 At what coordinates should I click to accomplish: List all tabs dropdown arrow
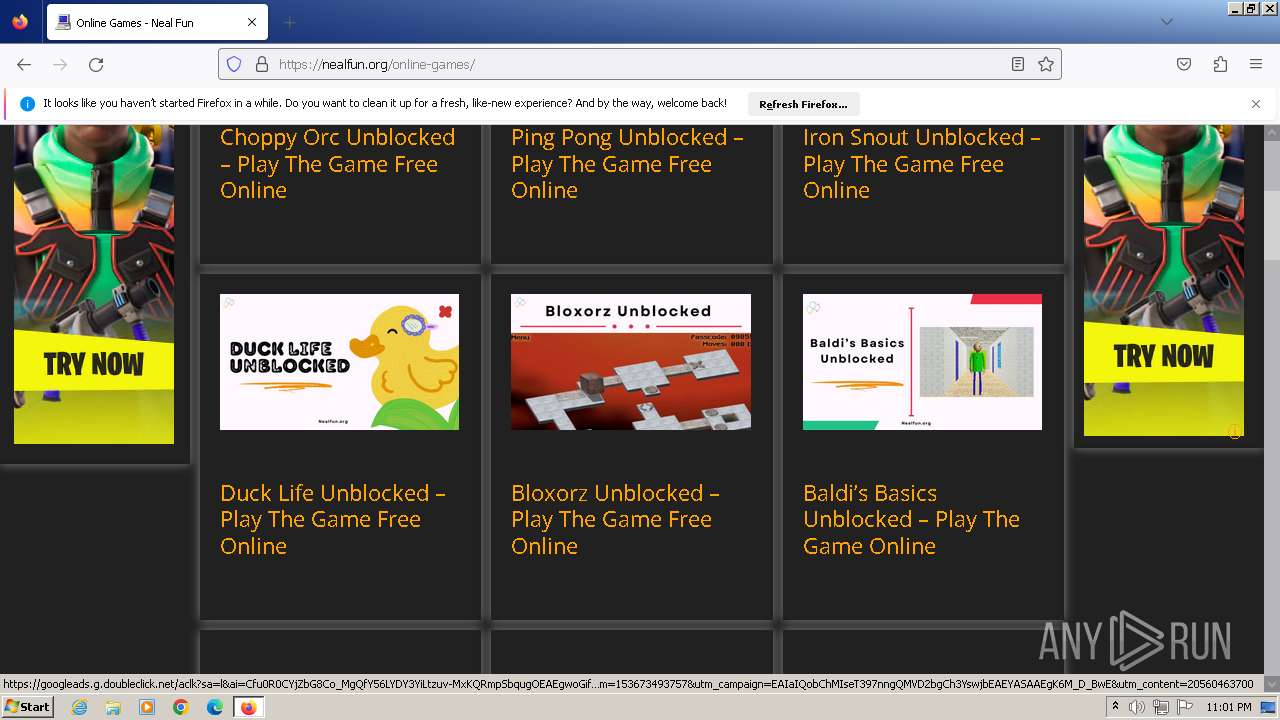(x=1166, y=22)
